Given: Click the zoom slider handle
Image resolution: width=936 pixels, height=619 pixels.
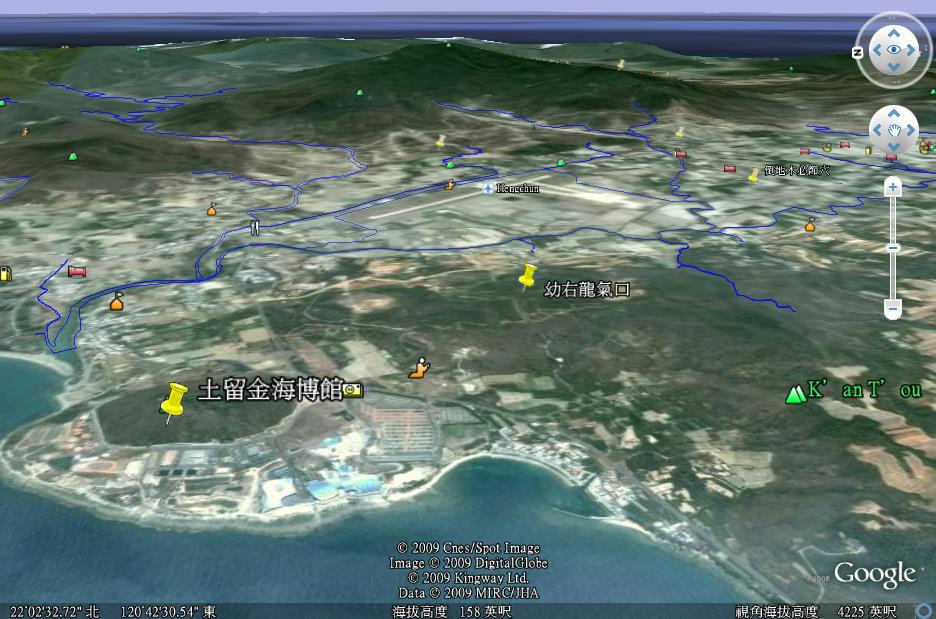Looking at the screenshot, I should 893,247.
